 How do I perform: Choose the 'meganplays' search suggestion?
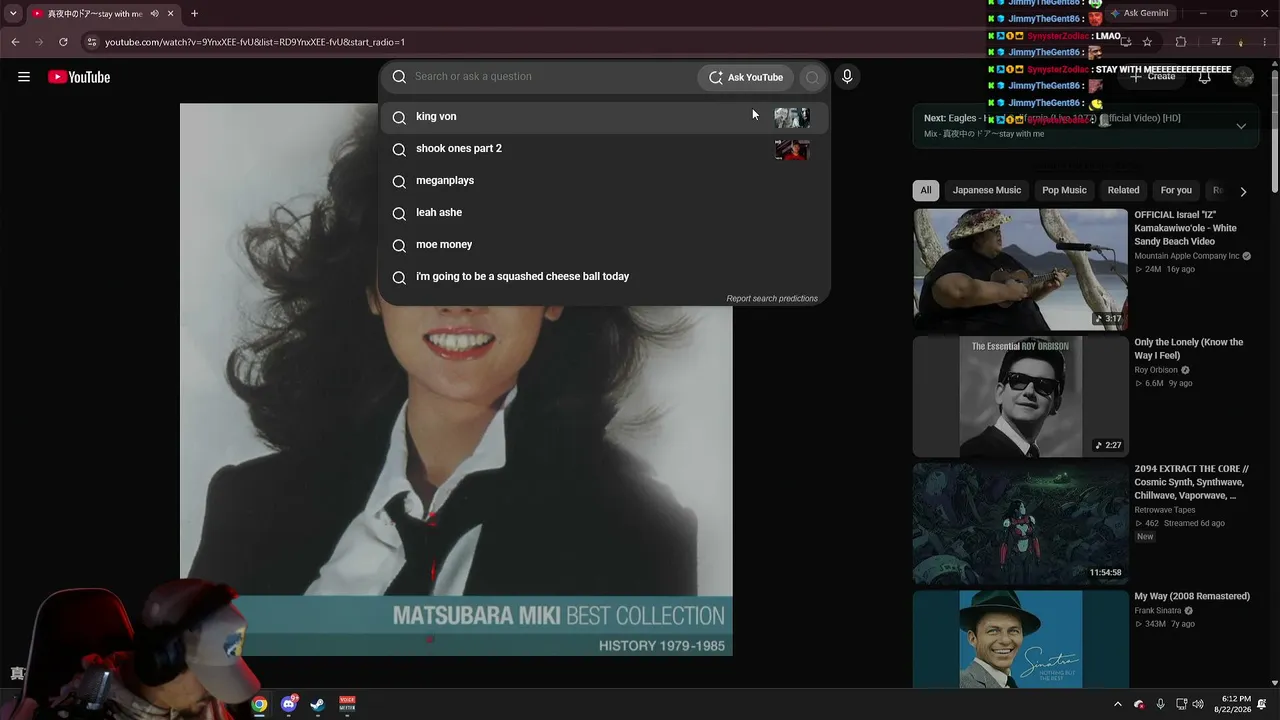pos(604,181)
